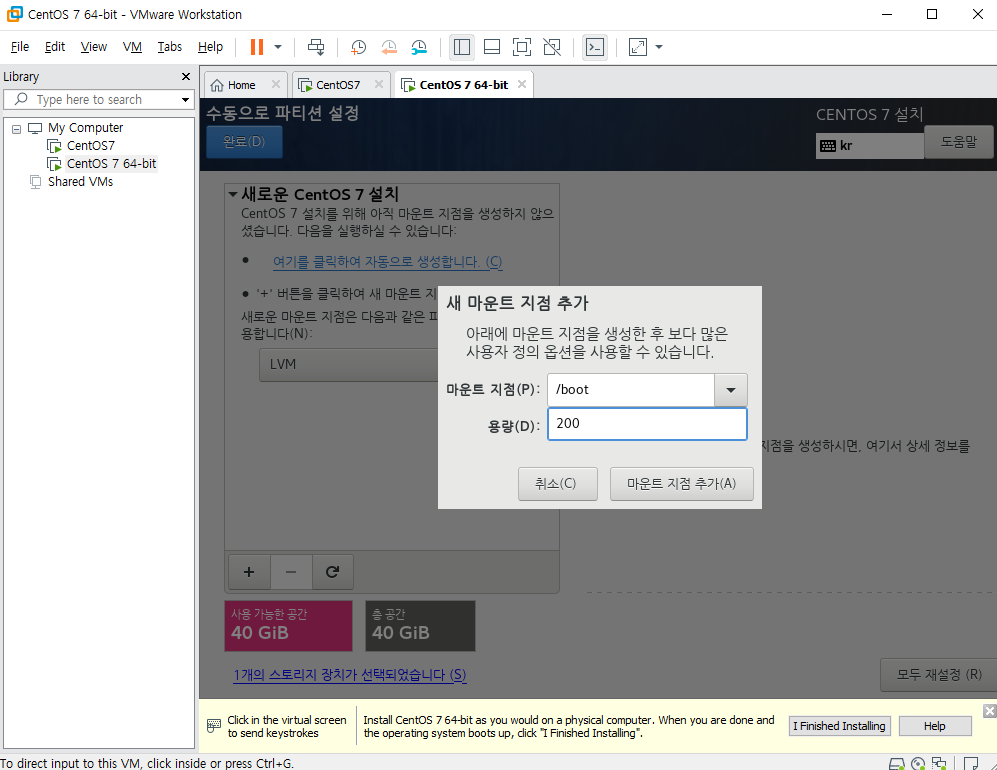Toggle the thumbnail bar view icon
Viewport: 997px width, 770px height.
pyautogui.click(x=492, y=47)
